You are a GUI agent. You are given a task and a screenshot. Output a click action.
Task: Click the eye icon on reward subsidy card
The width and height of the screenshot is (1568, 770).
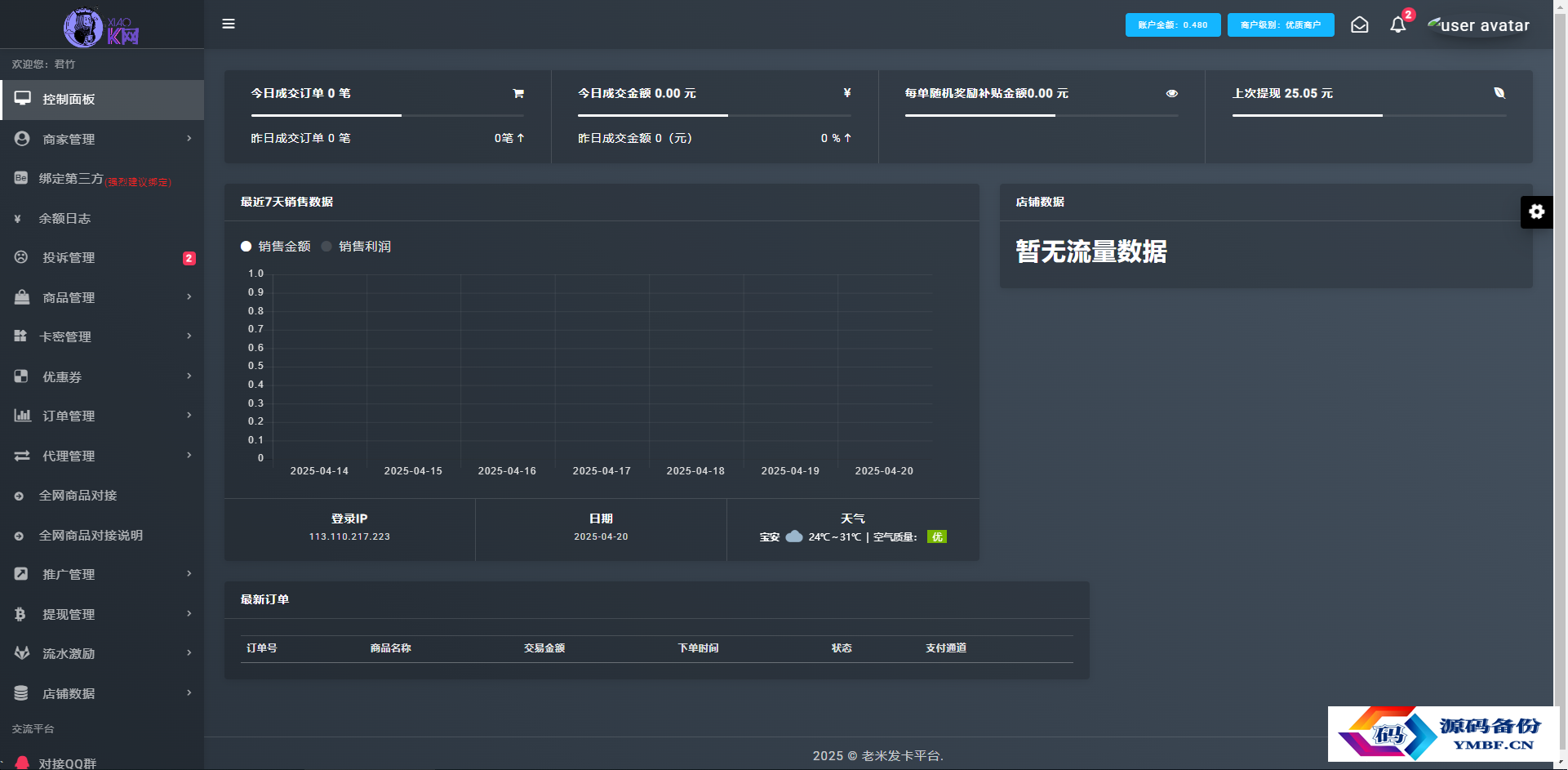[x=1172, y=93]
